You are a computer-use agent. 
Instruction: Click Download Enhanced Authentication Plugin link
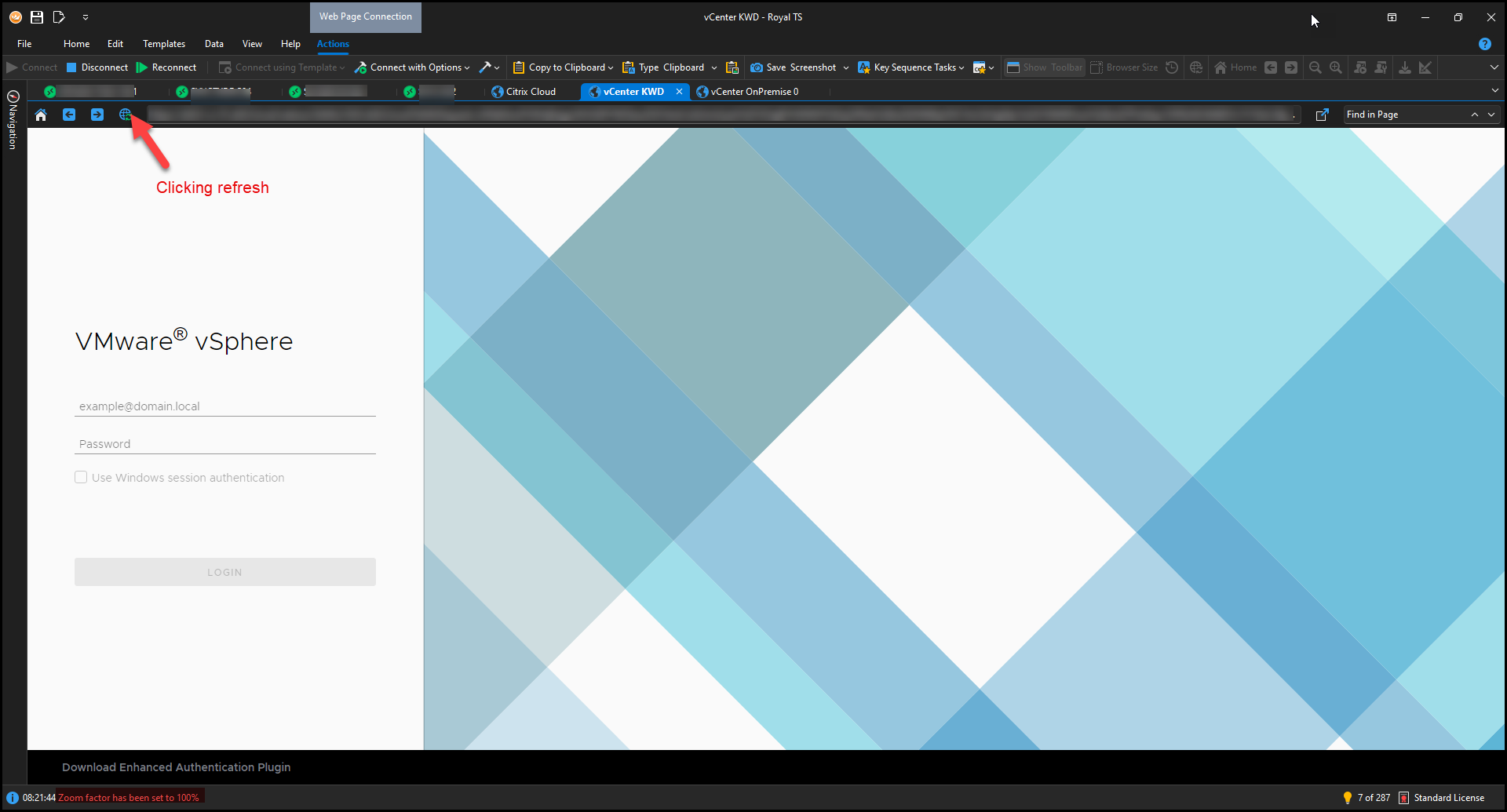tap(177, 767)
